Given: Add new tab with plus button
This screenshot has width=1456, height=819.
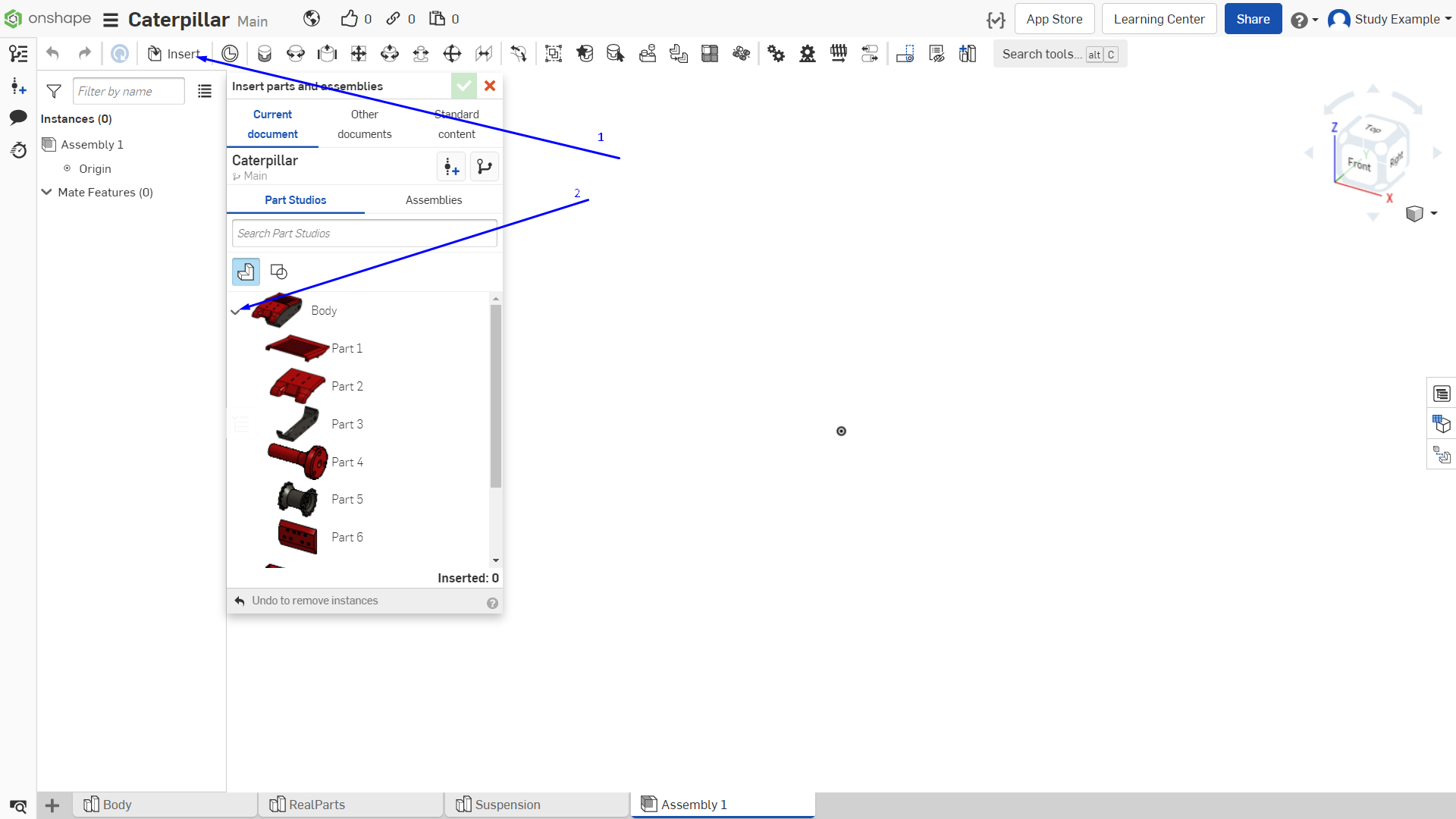Looking at the screenshot, I should 52,805.
